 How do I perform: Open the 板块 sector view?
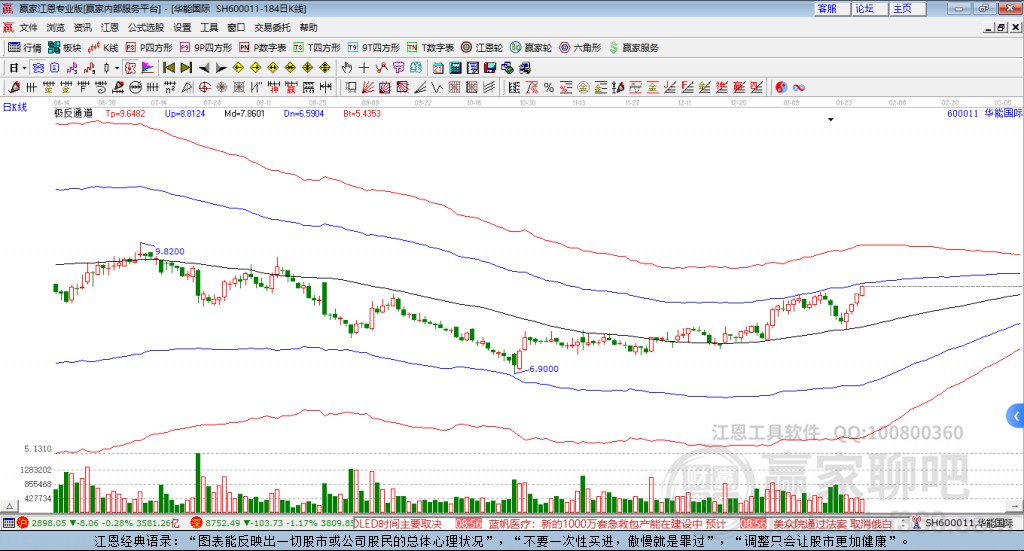[x=64, y=48]
